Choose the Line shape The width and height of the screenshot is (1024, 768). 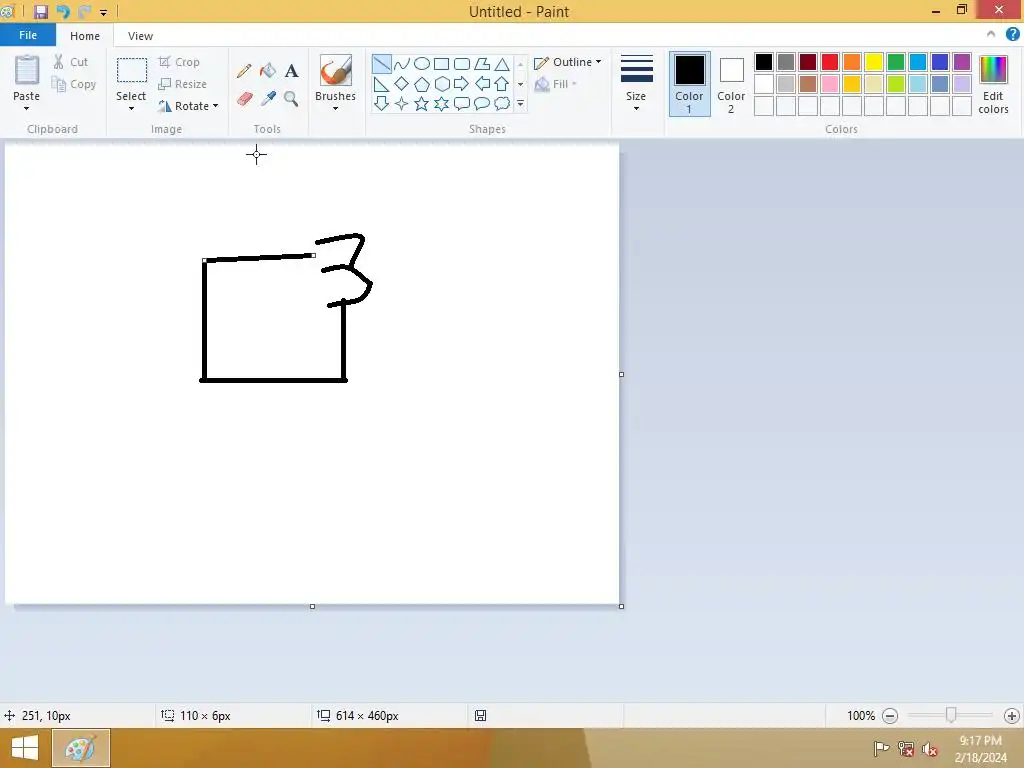(381, 64)
